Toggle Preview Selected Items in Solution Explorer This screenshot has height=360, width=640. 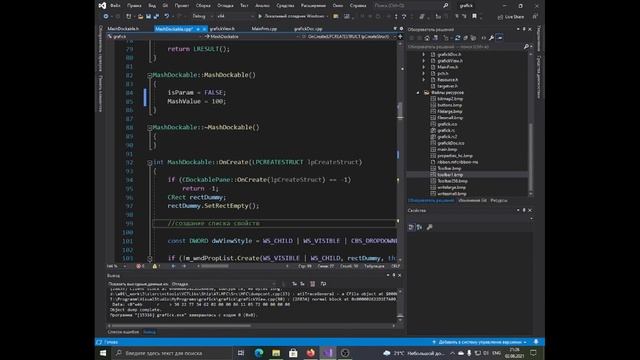tap(500, 38)
